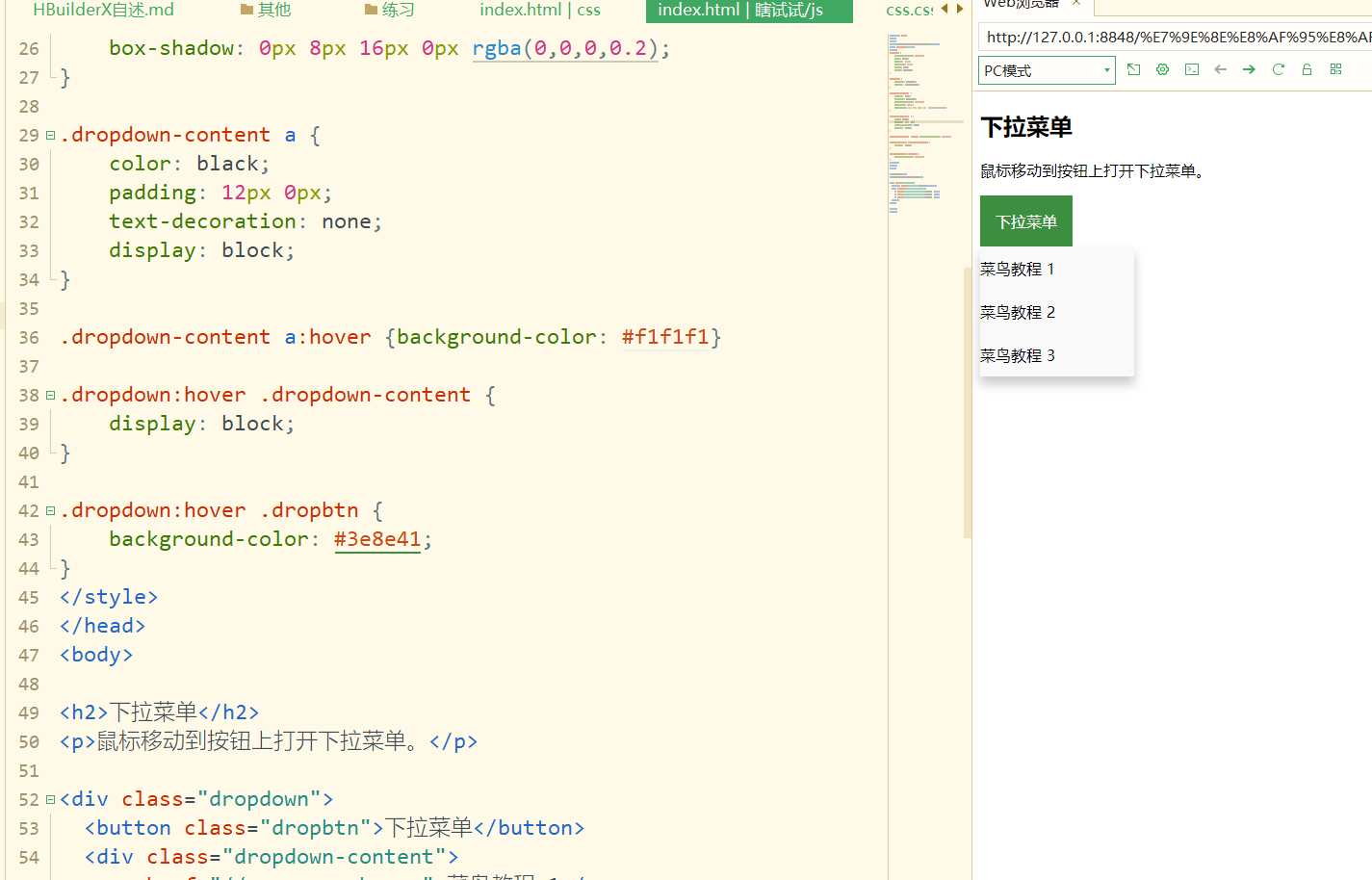Click the #3e8e41 color value
This screenshot has height=880, width=1372.
(377, 539)
